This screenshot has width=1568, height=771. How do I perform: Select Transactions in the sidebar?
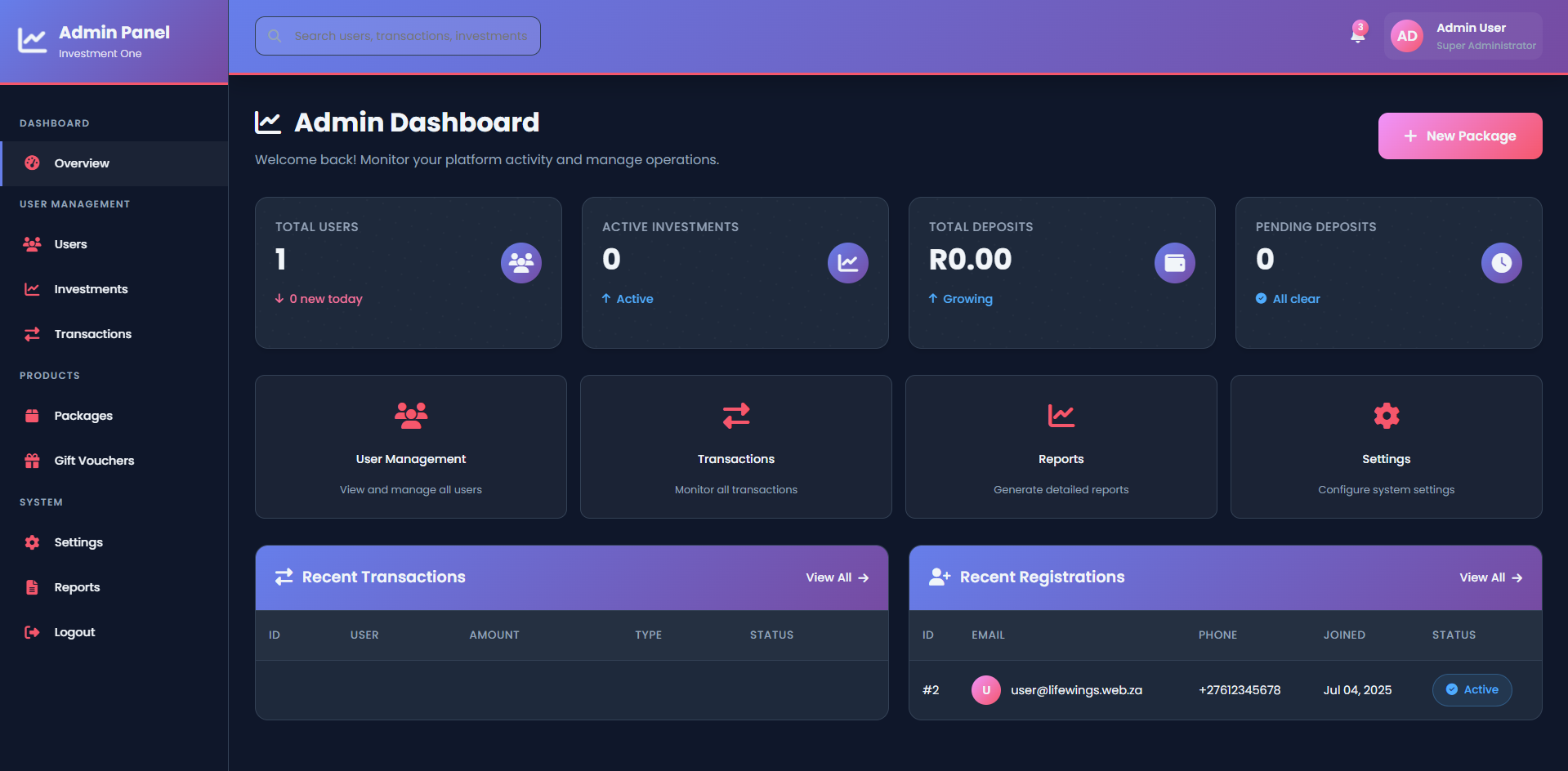(114, 334)
